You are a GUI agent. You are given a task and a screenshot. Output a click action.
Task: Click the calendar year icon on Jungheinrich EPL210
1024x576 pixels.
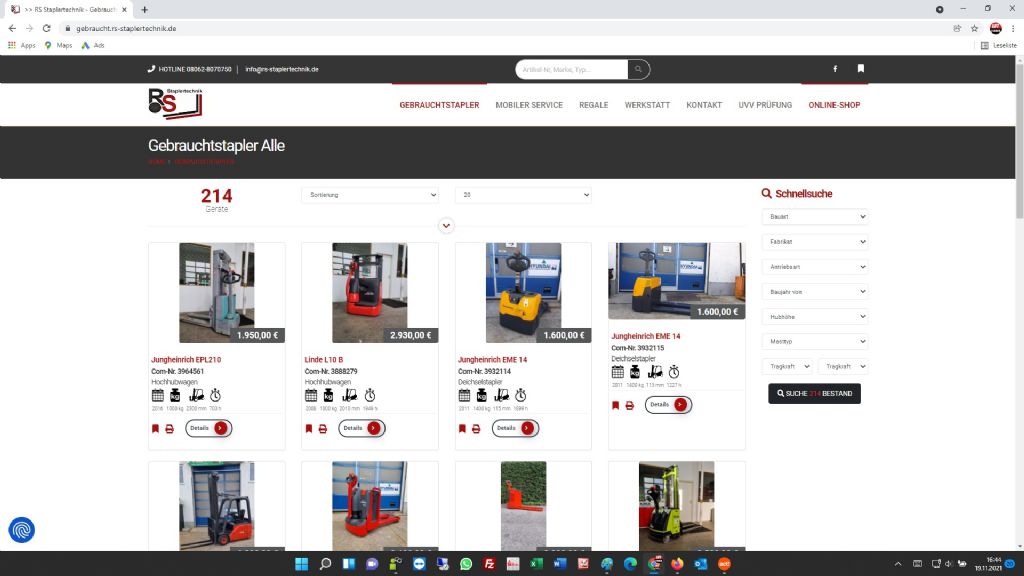click(157, 395)
